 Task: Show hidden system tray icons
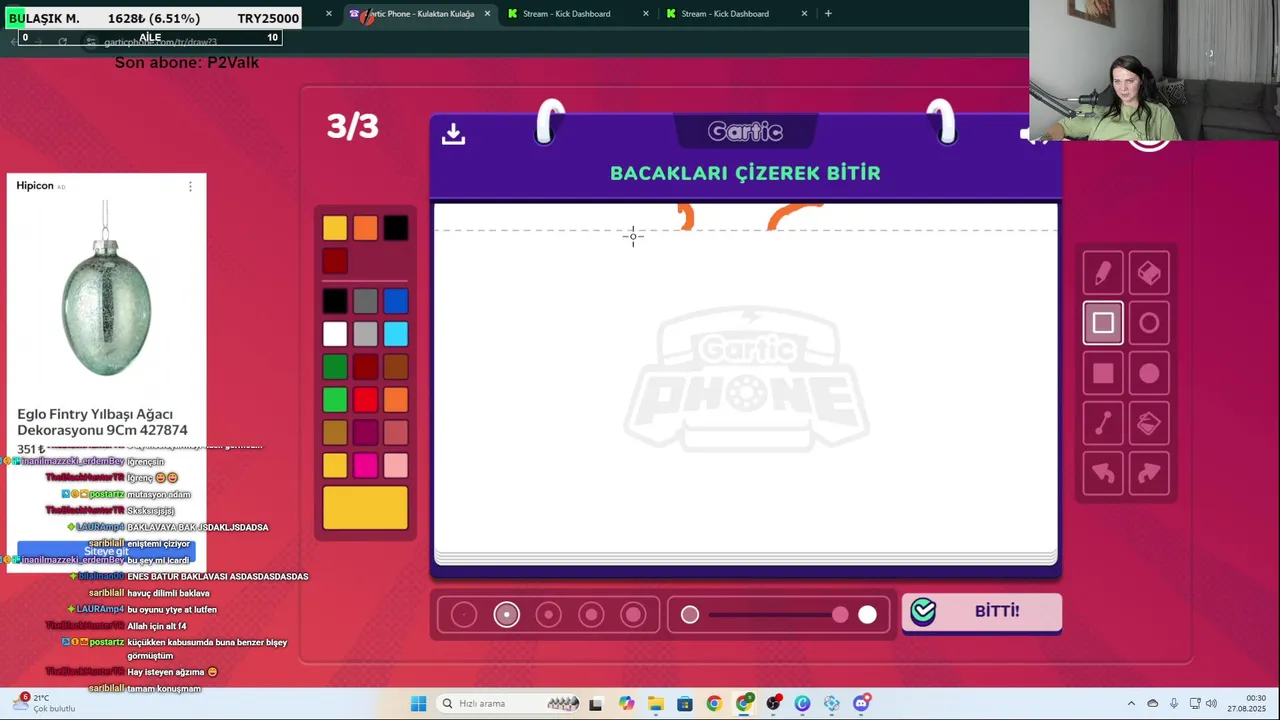click(x=1131, y=703)
